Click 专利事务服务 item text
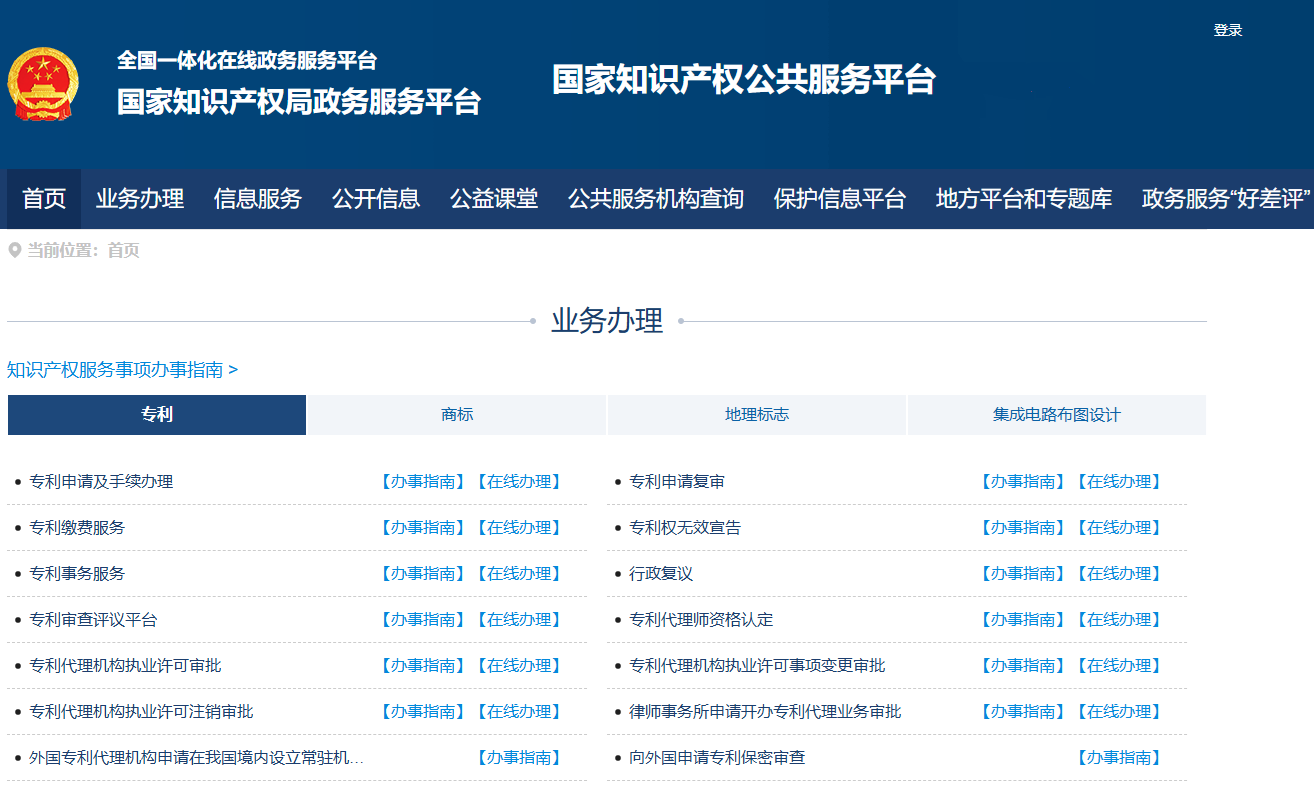 [x=77, y=574]
